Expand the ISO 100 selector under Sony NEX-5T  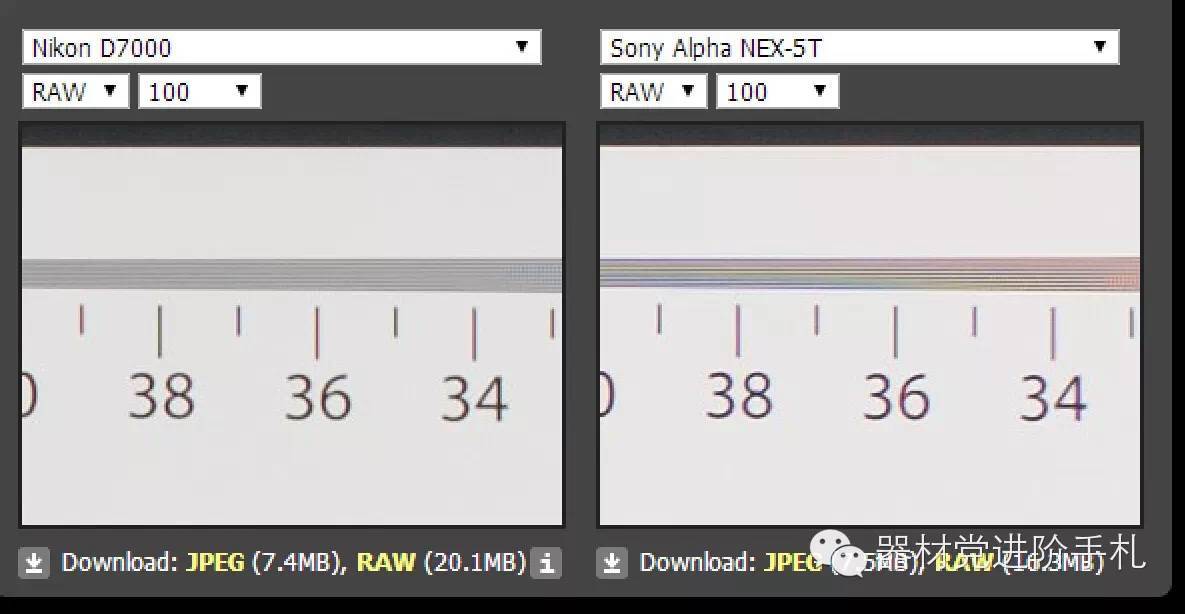pos(777,92)
